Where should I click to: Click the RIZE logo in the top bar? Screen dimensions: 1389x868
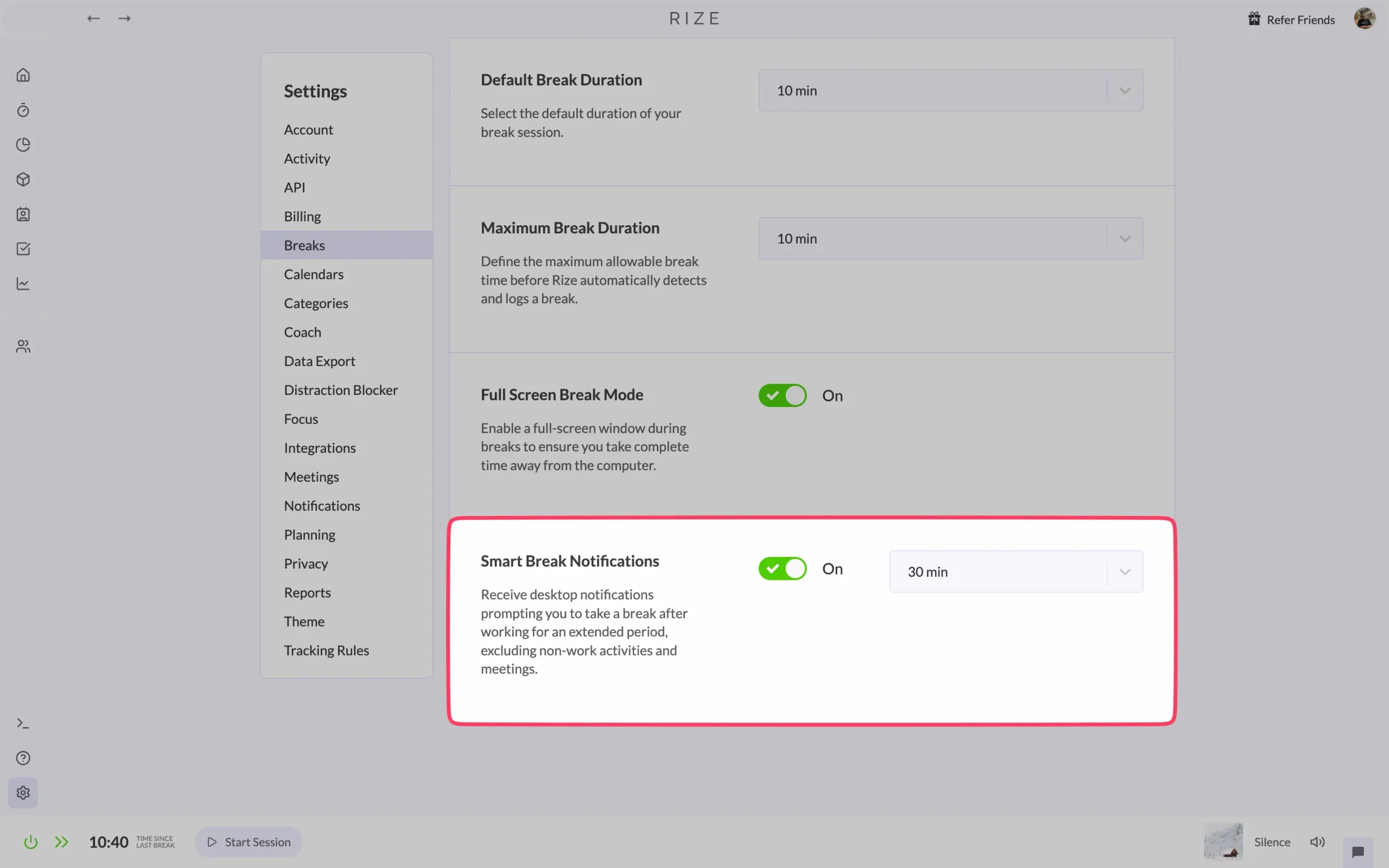[694, 18]
